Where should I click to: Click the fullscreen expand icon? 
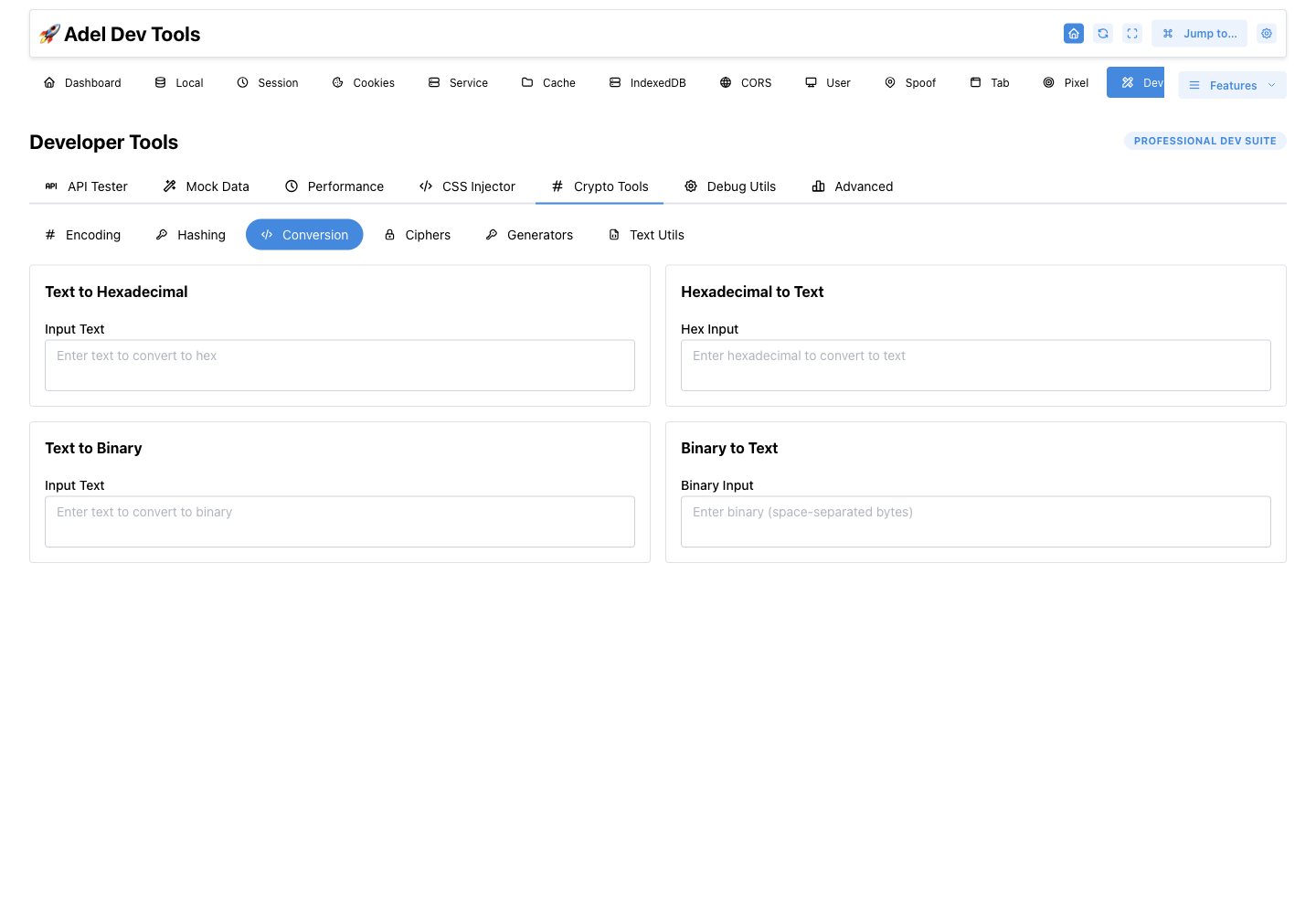pyautogui.click(x=1132, y=34)
